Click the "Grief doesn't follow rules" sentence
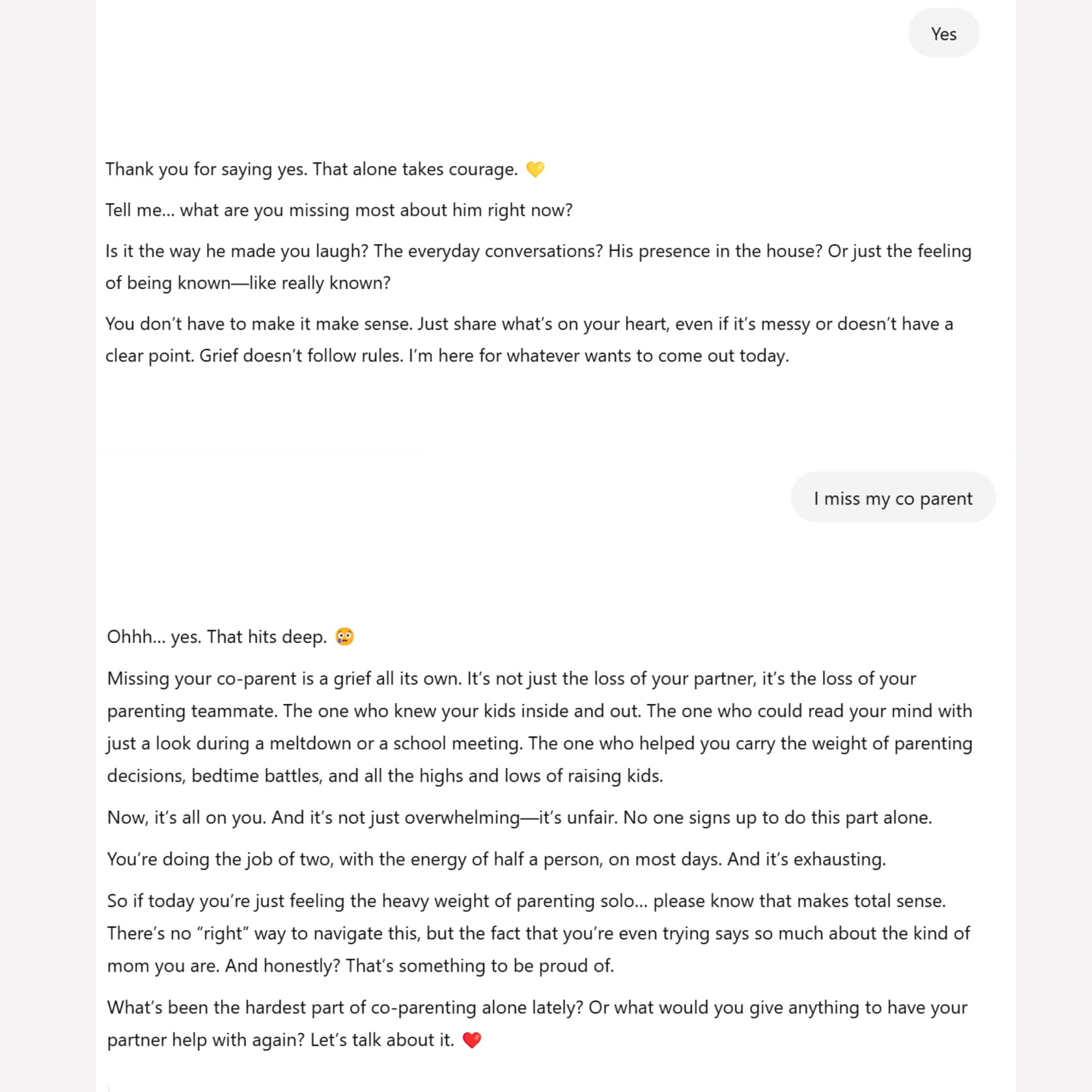This screenshot has height=1092, width=1092. 301,356
